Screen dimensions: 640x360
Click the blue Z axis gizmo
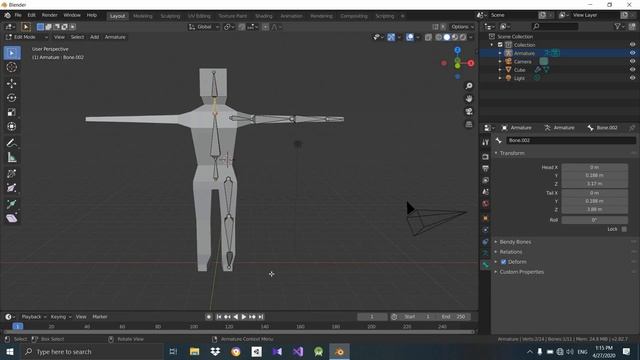tap(457, 50)
